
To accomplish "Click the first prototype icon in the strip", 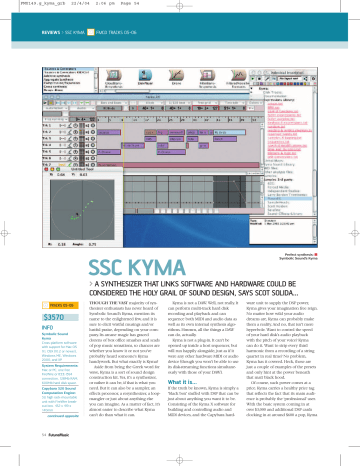I will pyautogui.click(x=114, y=75).
